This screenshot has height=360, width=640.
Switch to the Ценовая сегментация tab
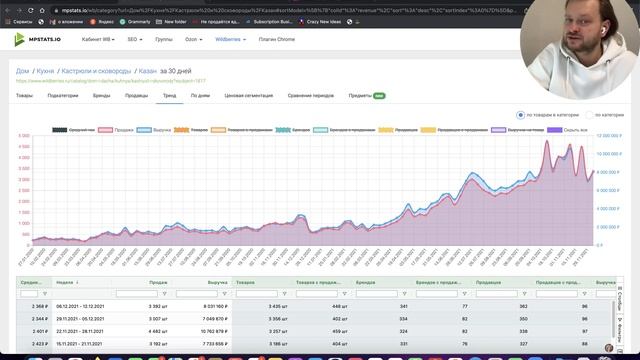[x=249, y=96]
